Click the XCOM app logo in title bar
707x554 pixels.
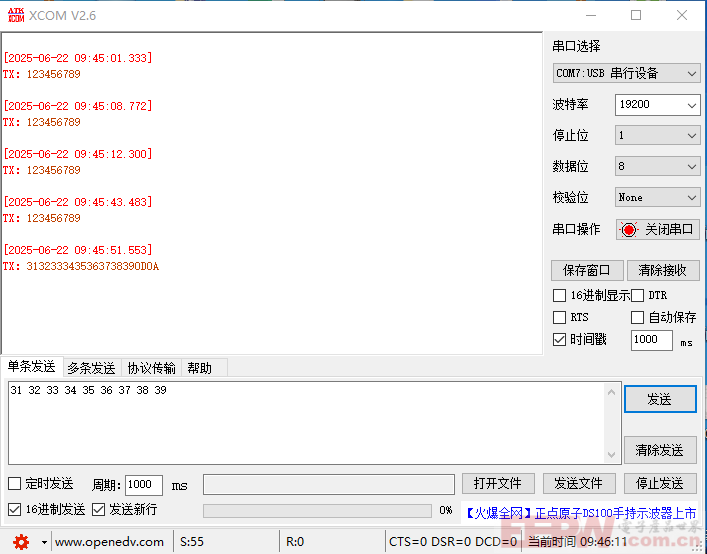[16, 15]
